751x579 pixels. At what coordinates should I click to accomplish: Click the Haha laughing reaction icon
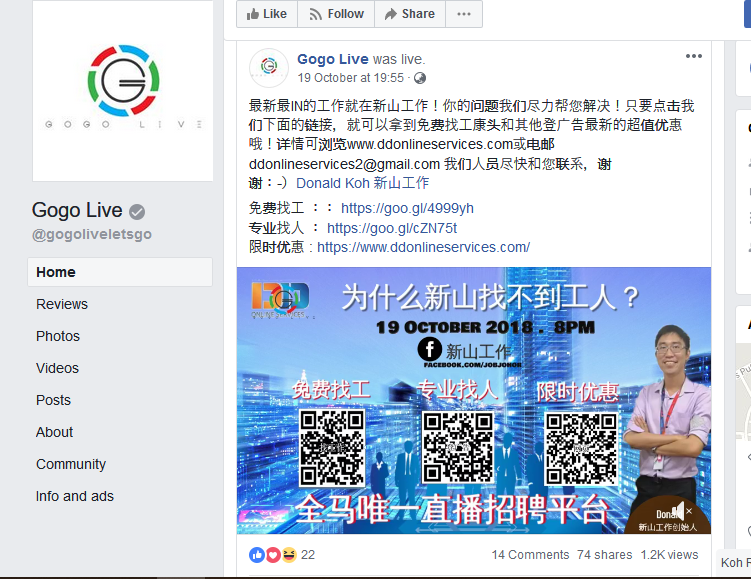point(289,555)
